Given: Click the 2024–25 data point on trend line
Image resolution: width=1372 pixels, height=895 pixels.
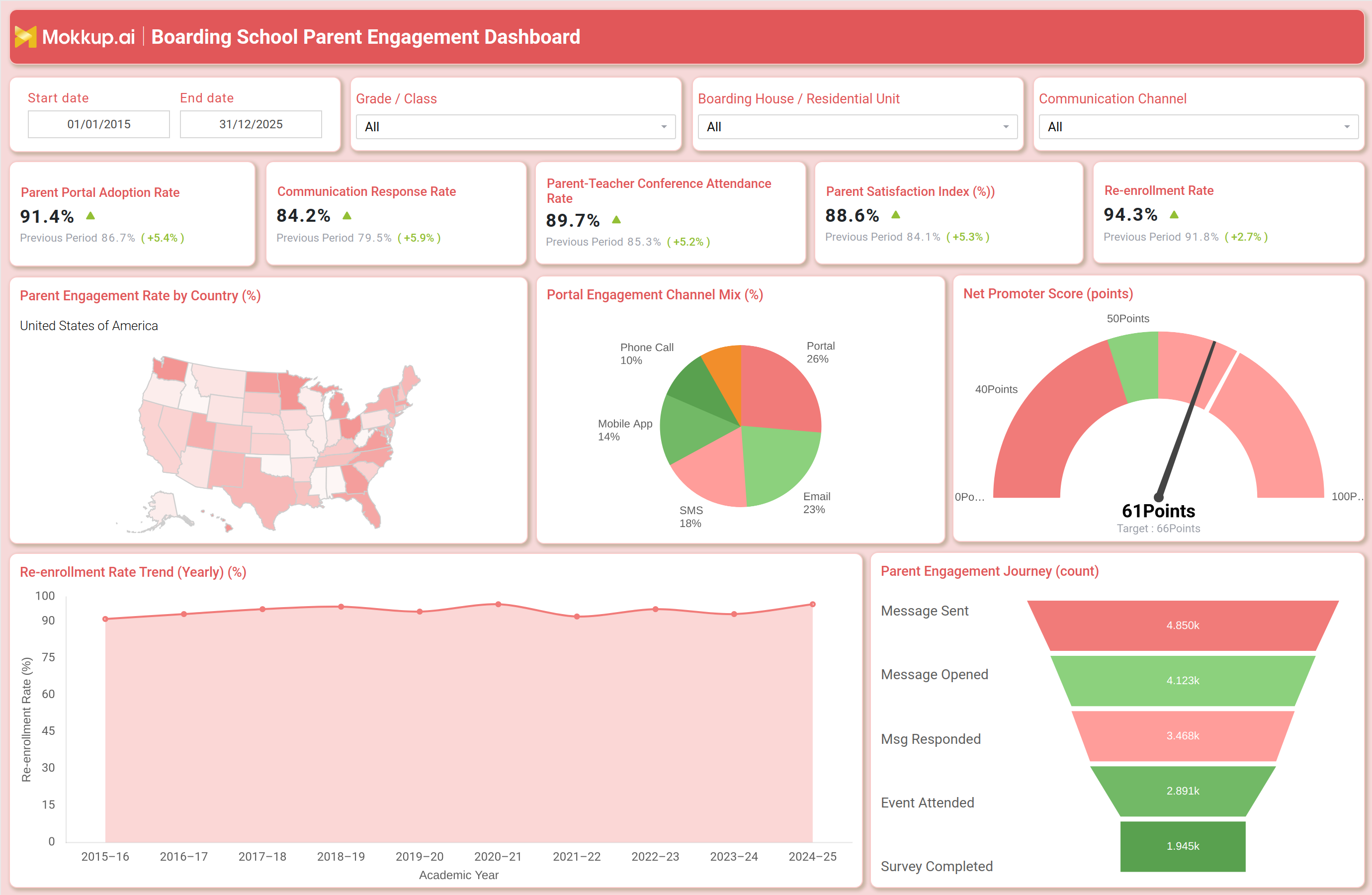Looking at the screenshot, I should pyautogui.click(x=813, y=604).
